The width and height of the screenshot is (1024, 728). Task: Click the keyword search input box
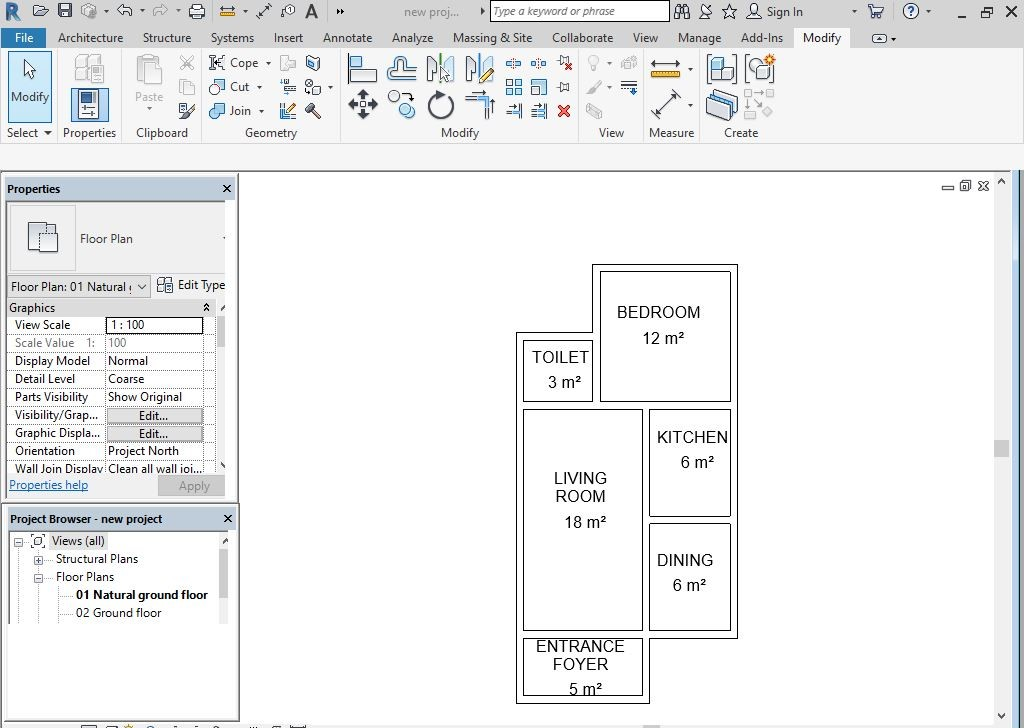point(579,11)
